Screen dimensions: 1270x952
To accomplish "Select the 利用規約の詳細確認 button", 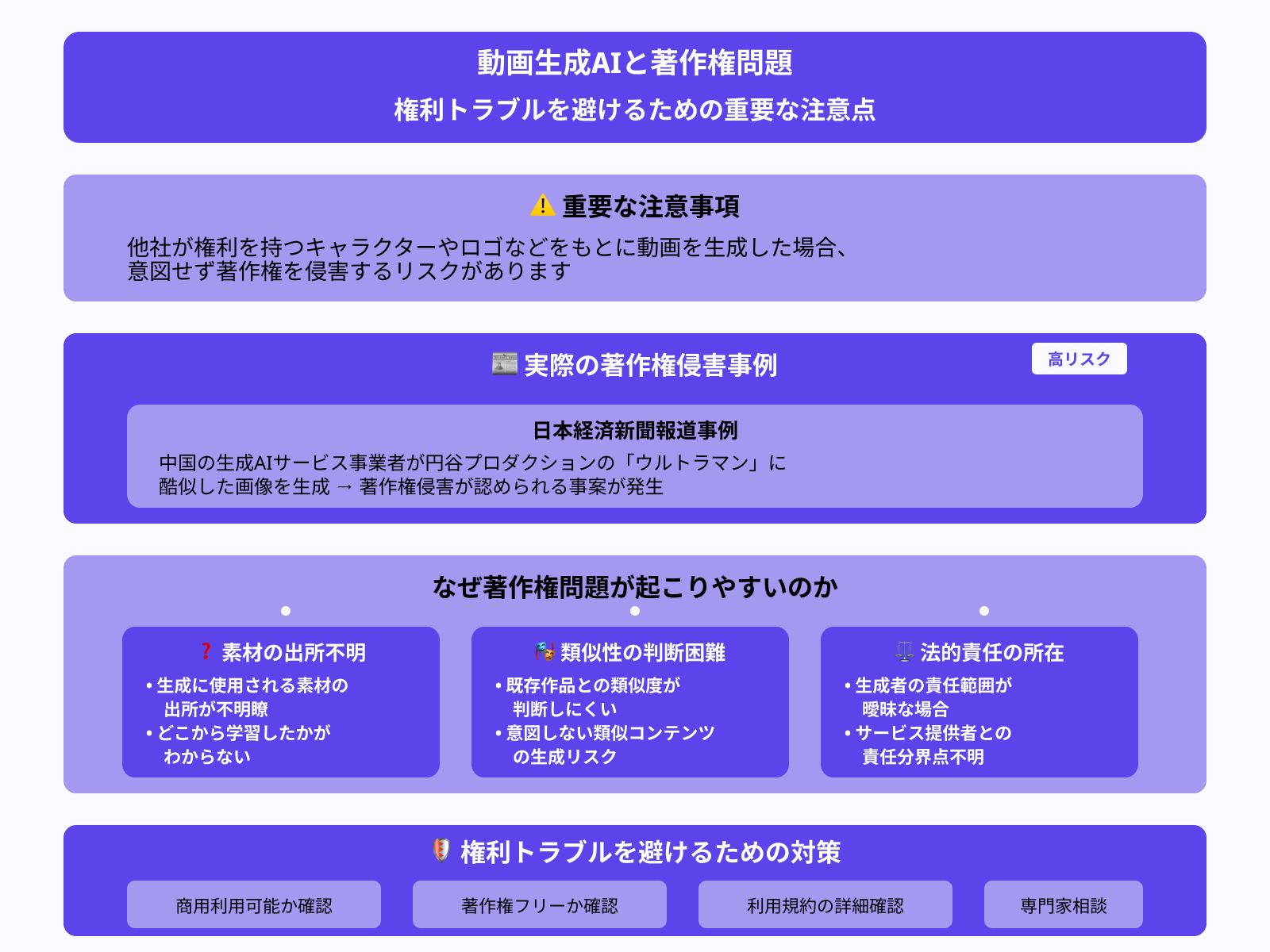I will click(825, 904).
